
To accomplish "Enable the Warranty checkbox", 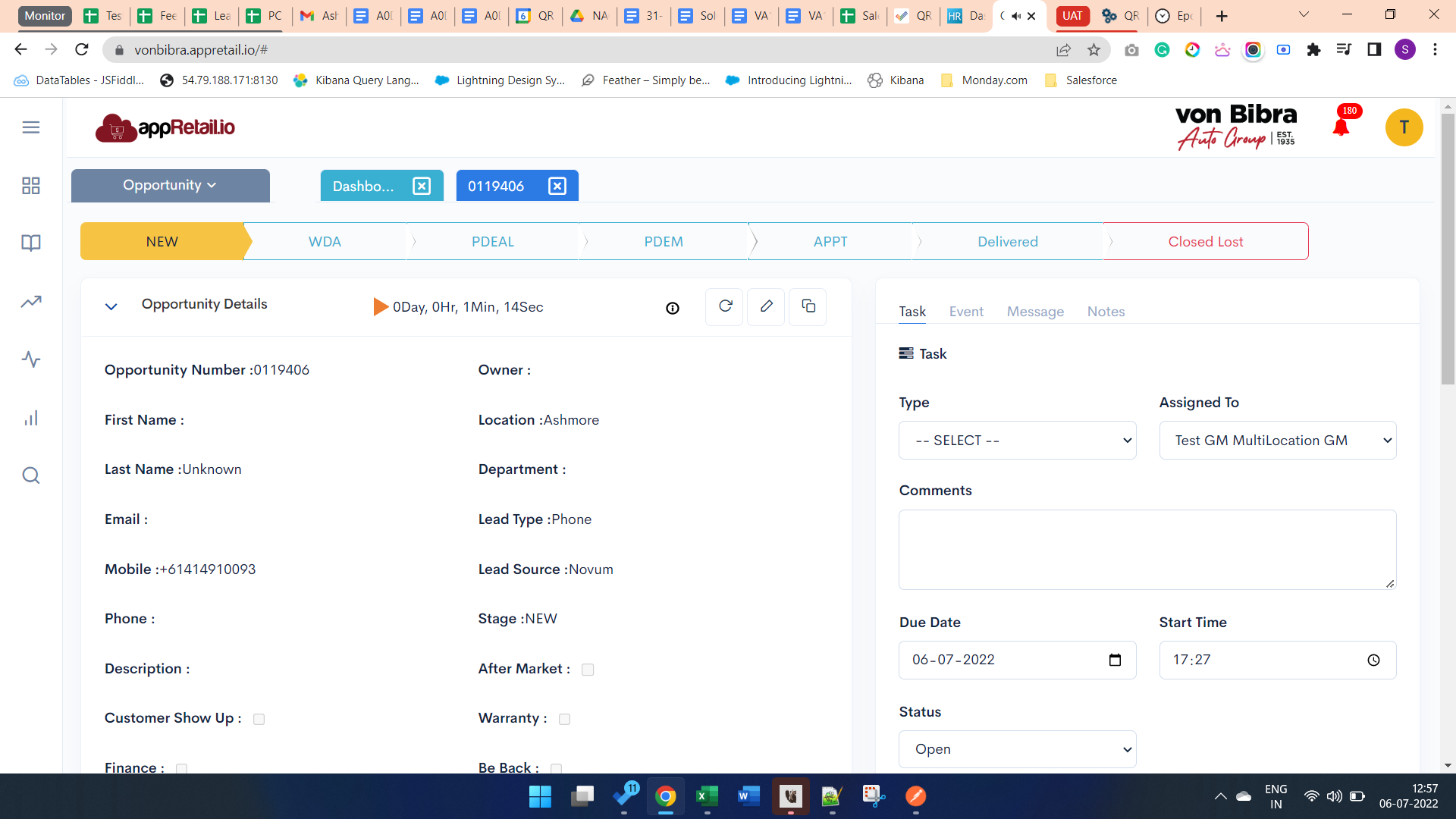I will tap(564, 719).
